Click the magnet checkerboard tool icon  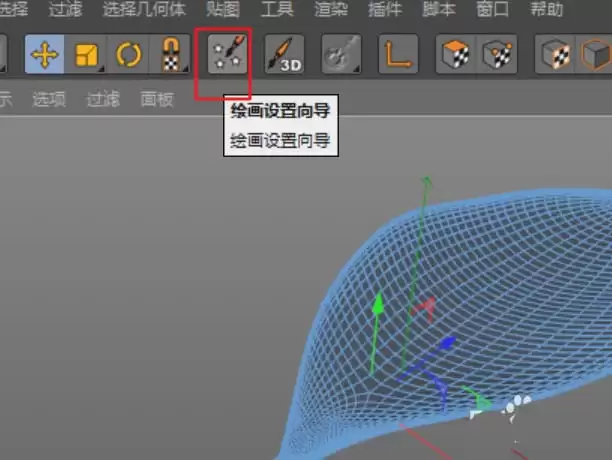coord(170,55)
